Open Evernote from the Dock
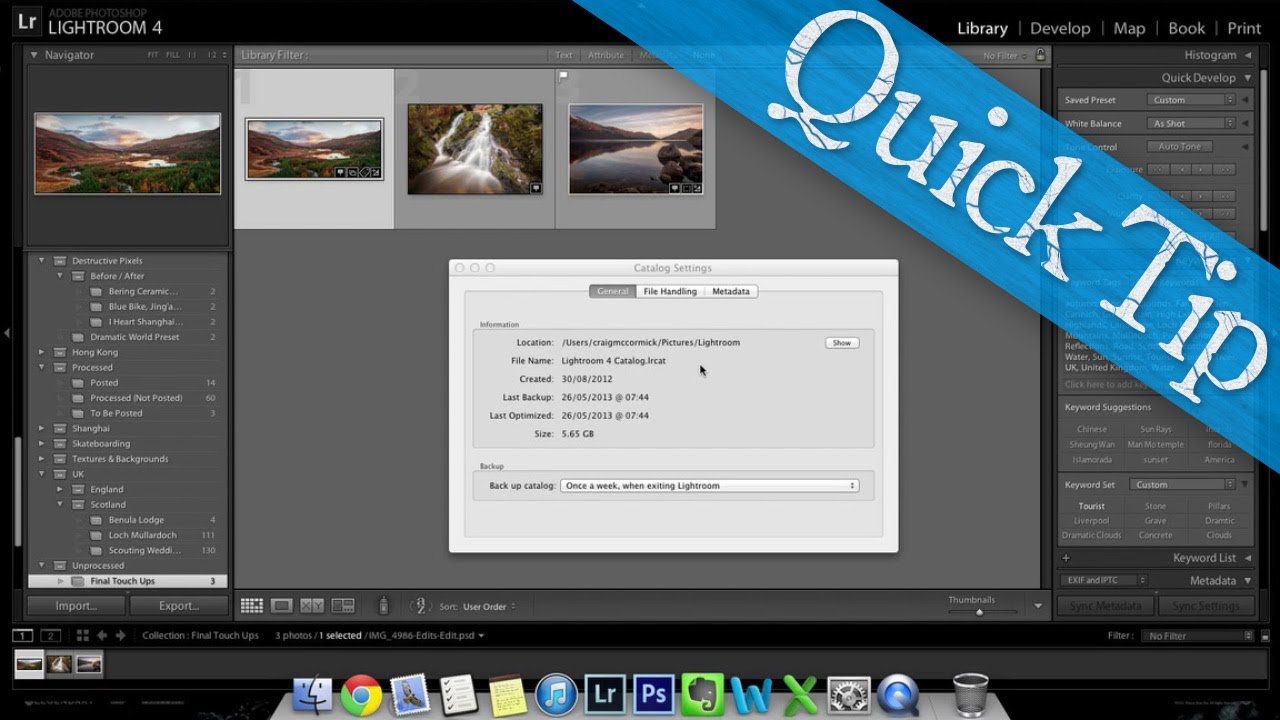Screen dimensions: 1280x720 point(702,695)
